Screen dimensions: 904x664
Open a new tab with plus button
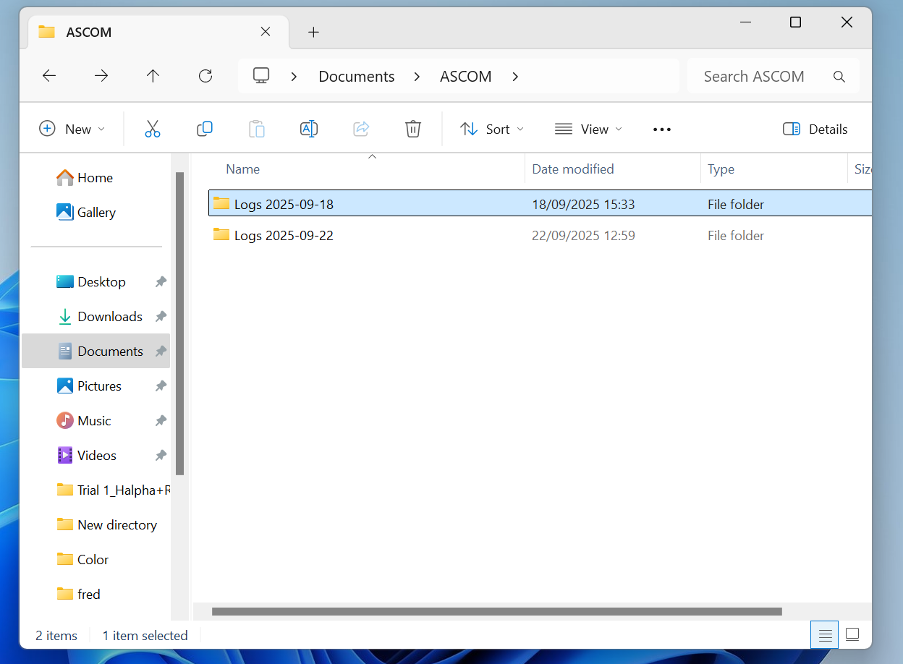click(313, 32)
